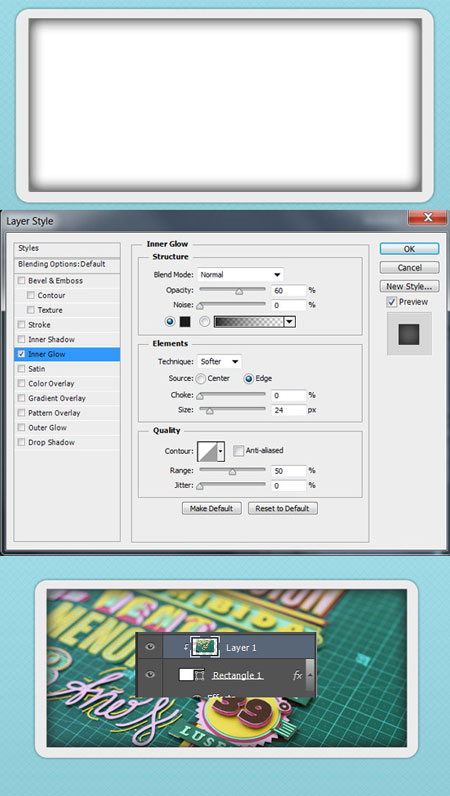Select the solid color radio button
The image size is (450, 796).
click(x=170, y=321)
